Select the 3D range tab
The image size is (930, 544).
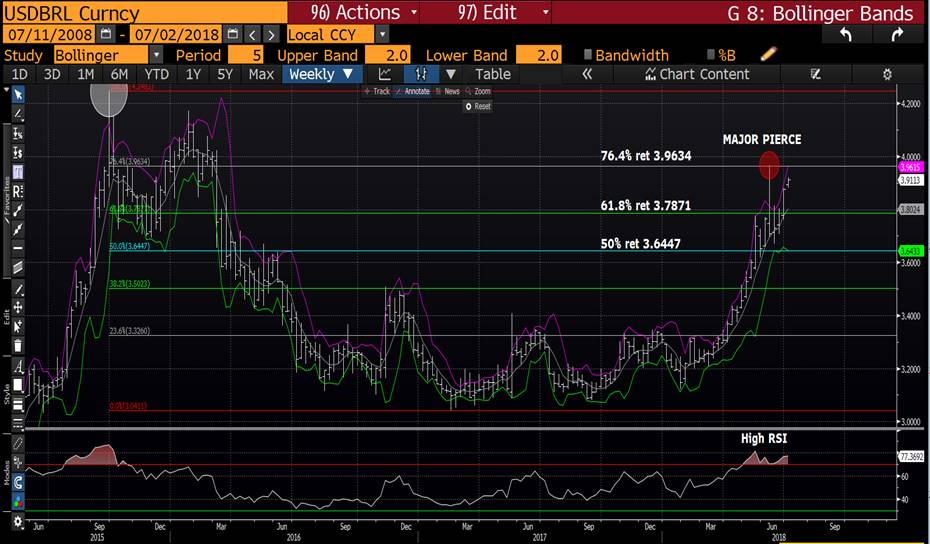[x=52, y=74]
